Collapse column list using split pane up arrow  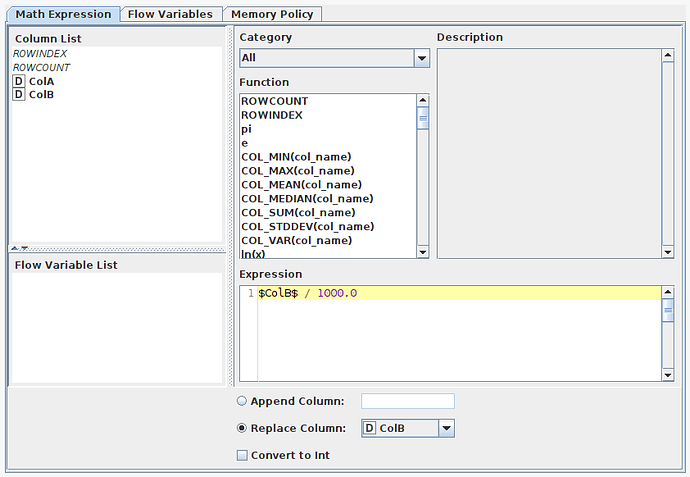pos(15,249)
